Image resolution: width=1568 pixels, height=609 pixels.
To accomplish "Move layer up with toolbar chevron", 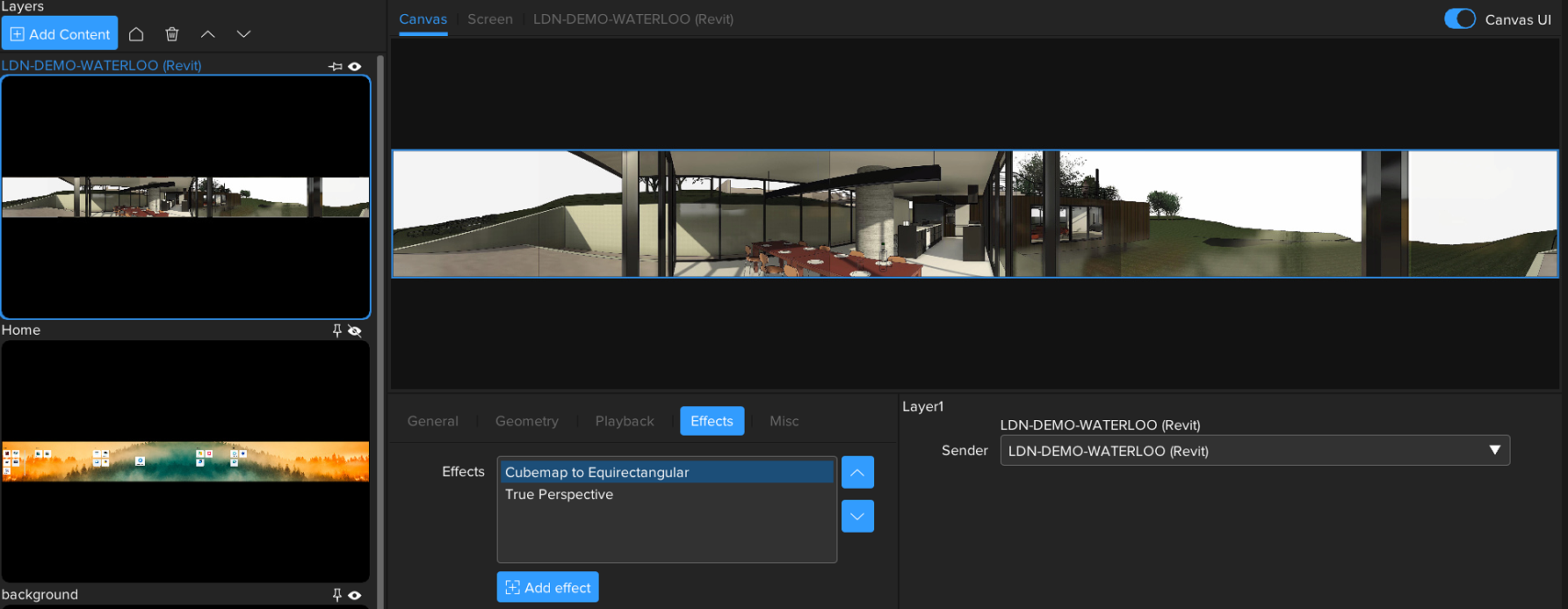I will point(207,34).
